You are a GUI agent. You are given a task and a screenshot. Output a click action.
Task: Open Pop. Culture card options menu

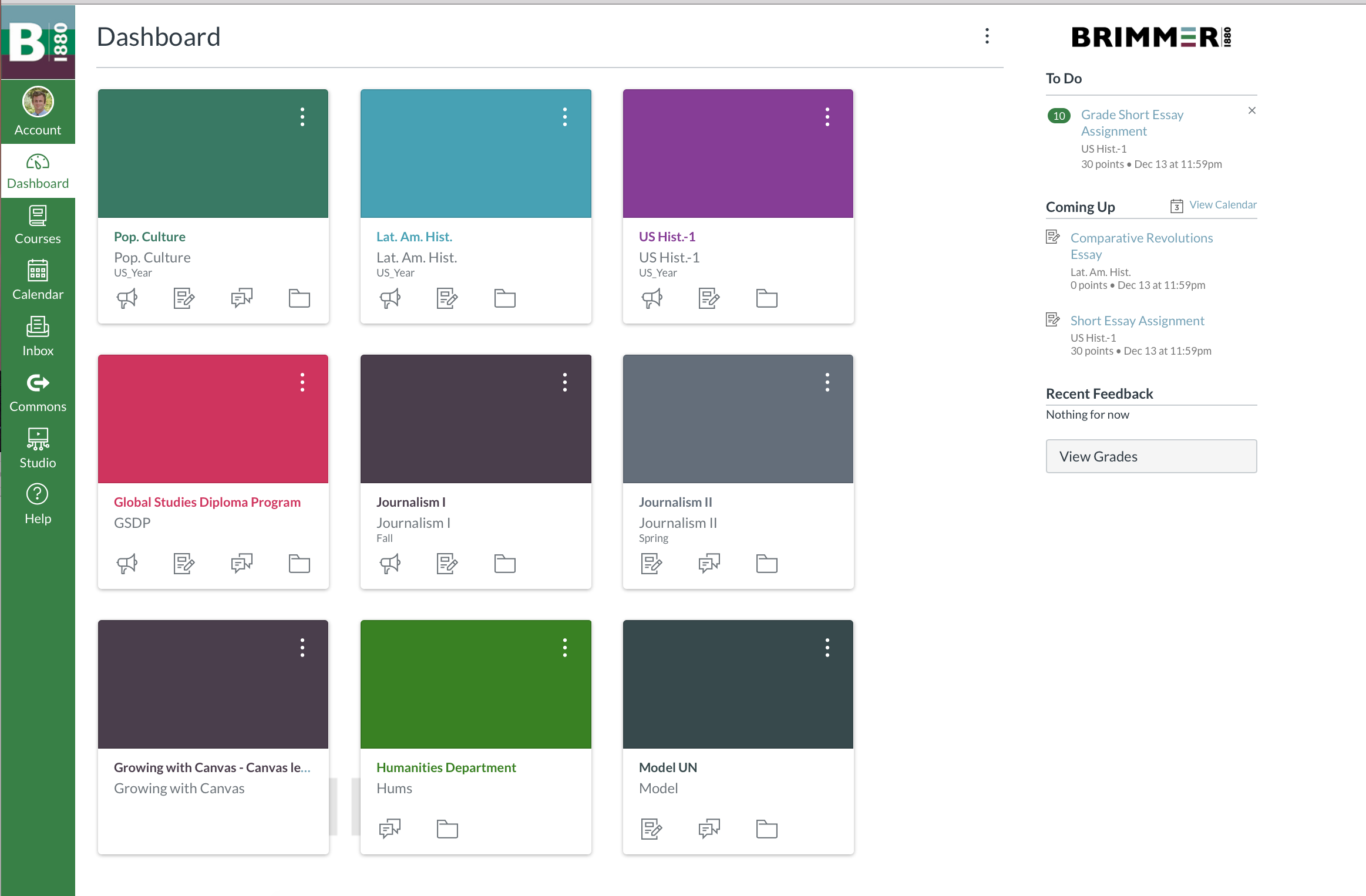click(302, 117)
